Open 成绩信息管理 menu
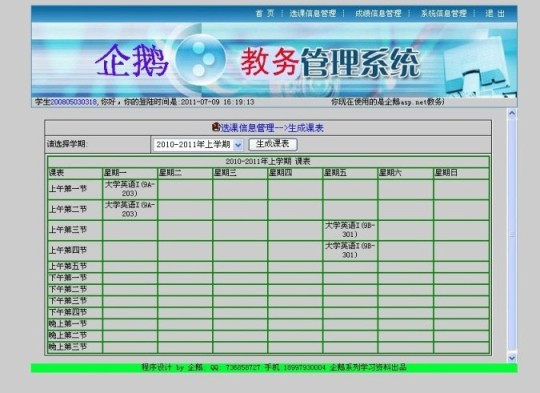This screenshot has height=393, width=540. coord(378,13)
